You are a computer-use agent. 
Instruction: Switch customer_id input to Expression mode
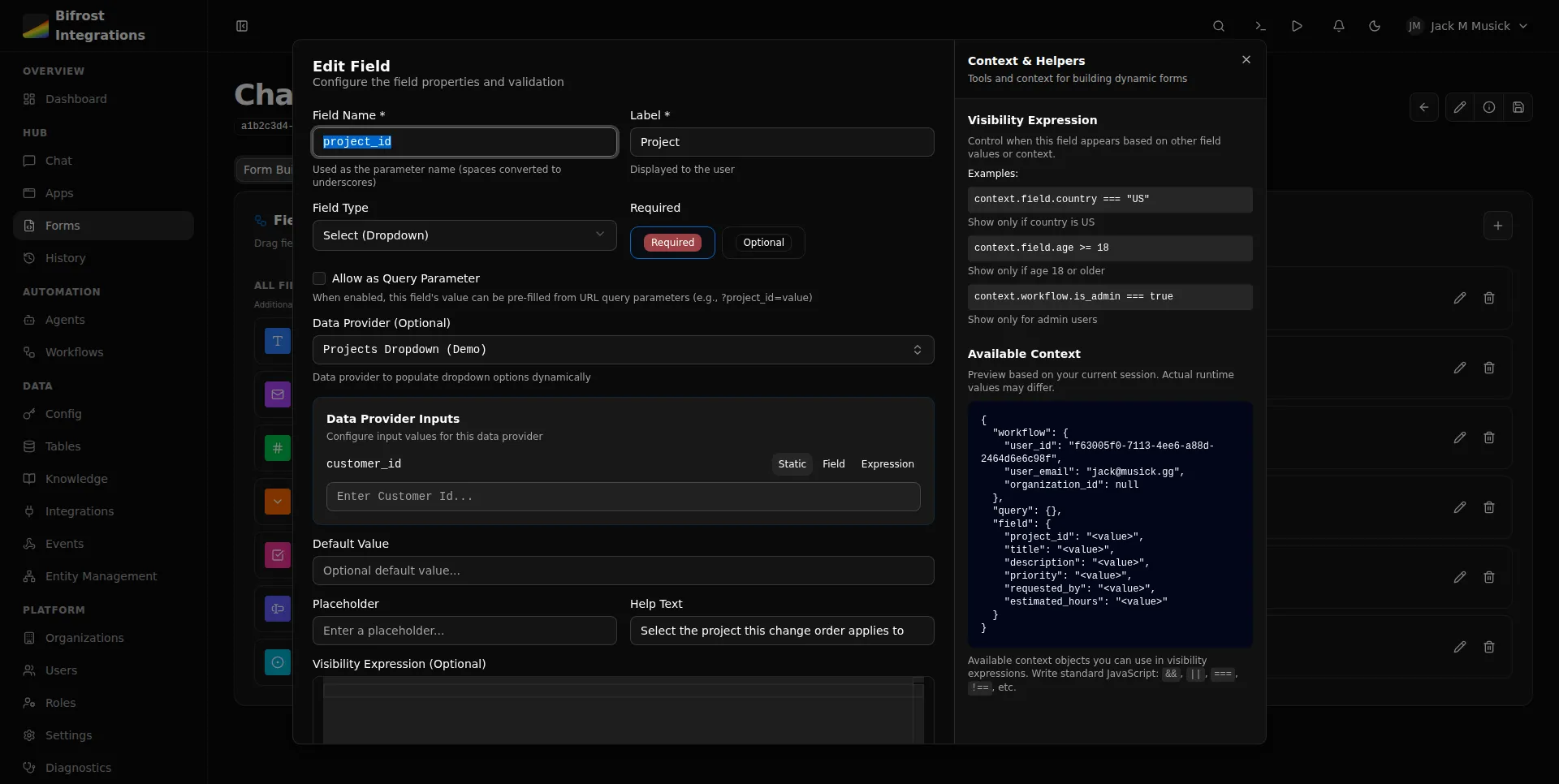click(887, 463)
